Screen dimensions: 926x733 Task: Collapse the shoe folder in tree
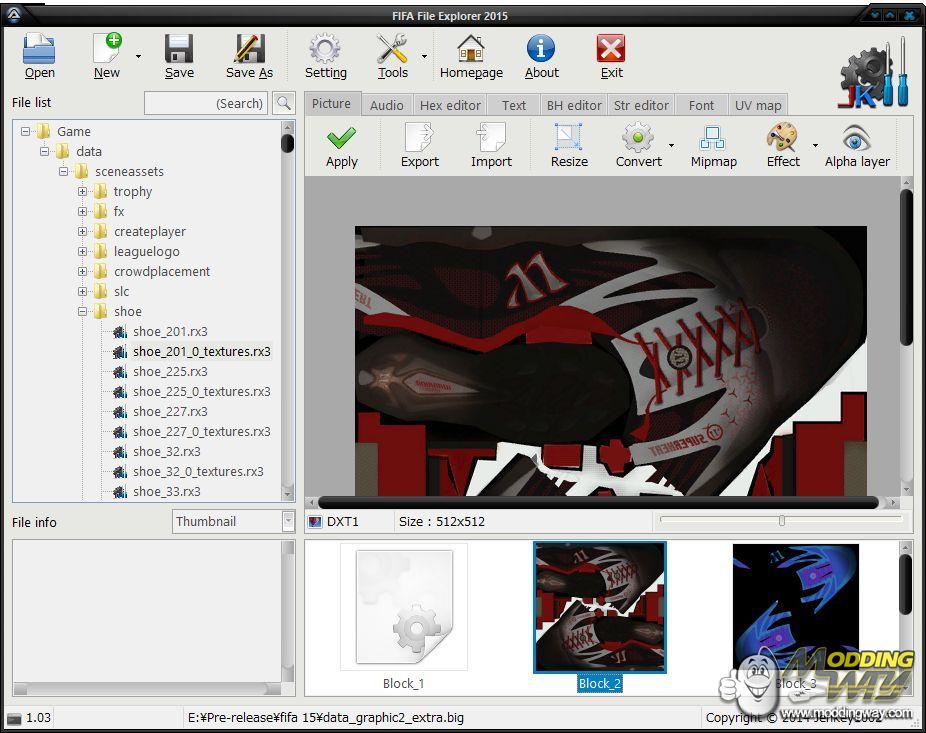pos(83,312)
